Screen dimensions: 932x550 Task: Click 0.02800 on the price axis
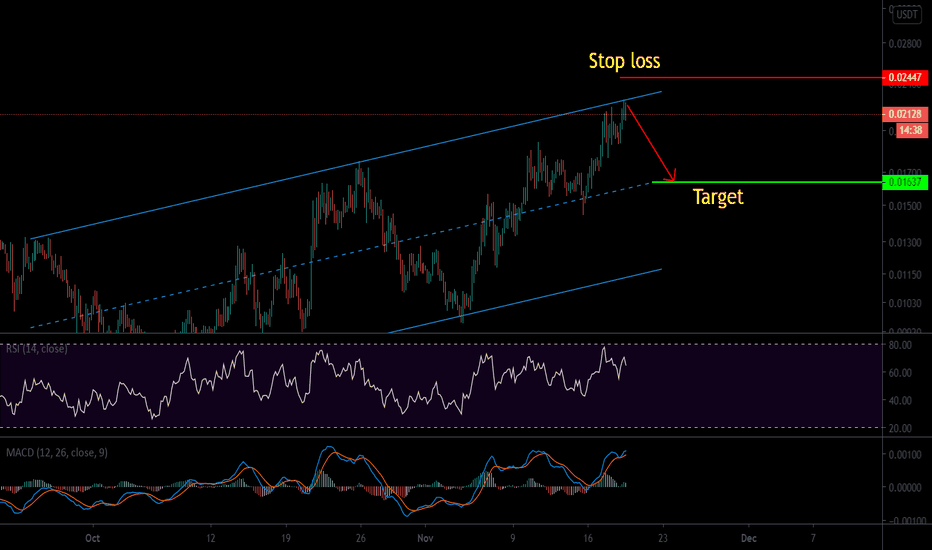pyautogui.click(x=905, y=43)
